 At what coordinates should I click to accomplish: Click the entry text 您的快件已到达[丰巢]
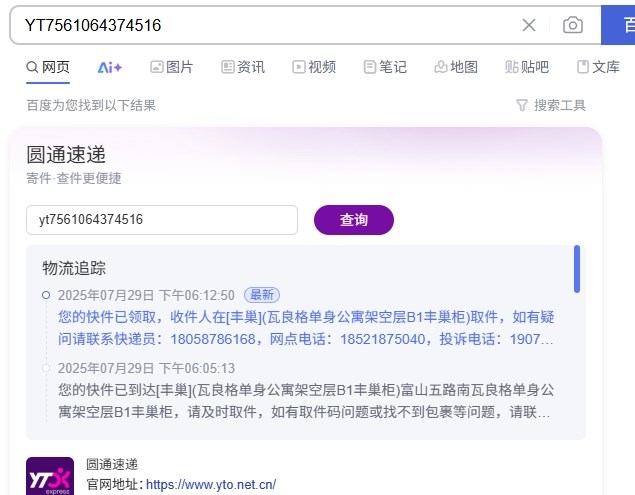point(305,401)
